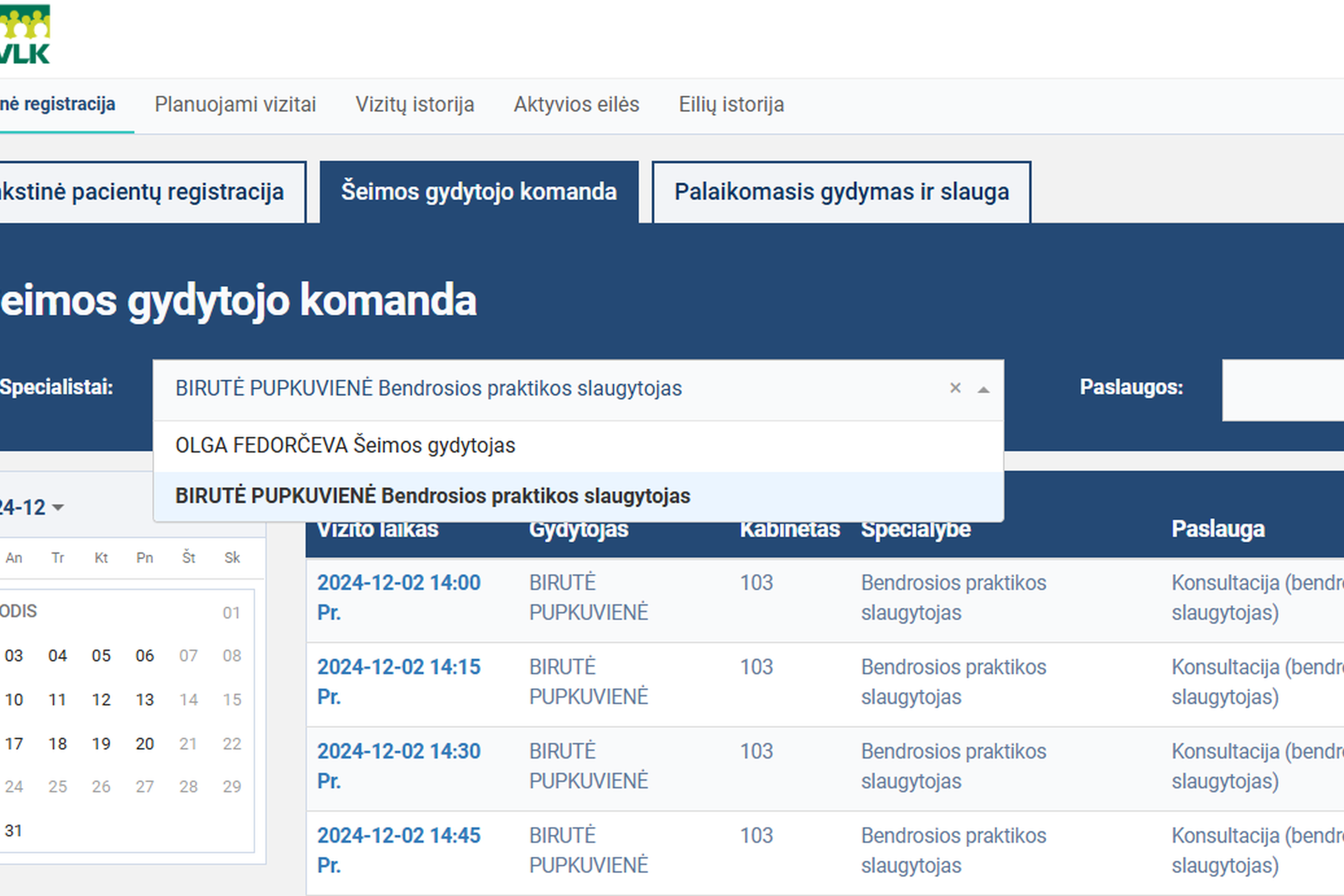1344x896 pixels.
Task: Open Aktyvios eilės tab
Action: [x=577, y=104]
